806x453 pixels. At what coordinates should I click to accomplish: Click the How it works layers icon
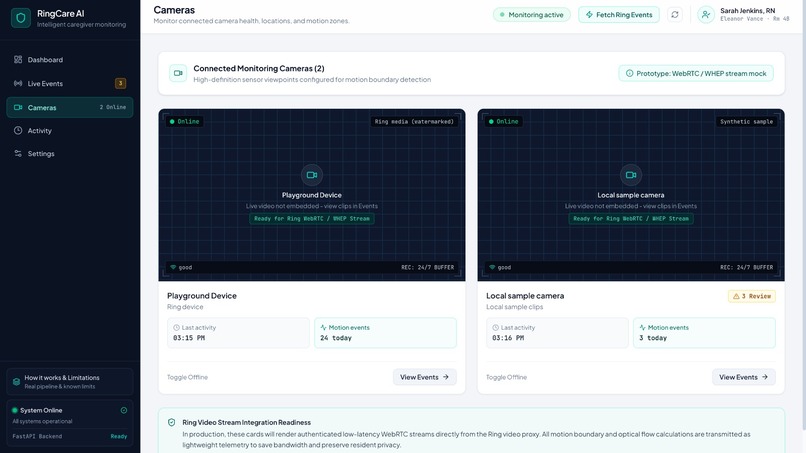16,382
